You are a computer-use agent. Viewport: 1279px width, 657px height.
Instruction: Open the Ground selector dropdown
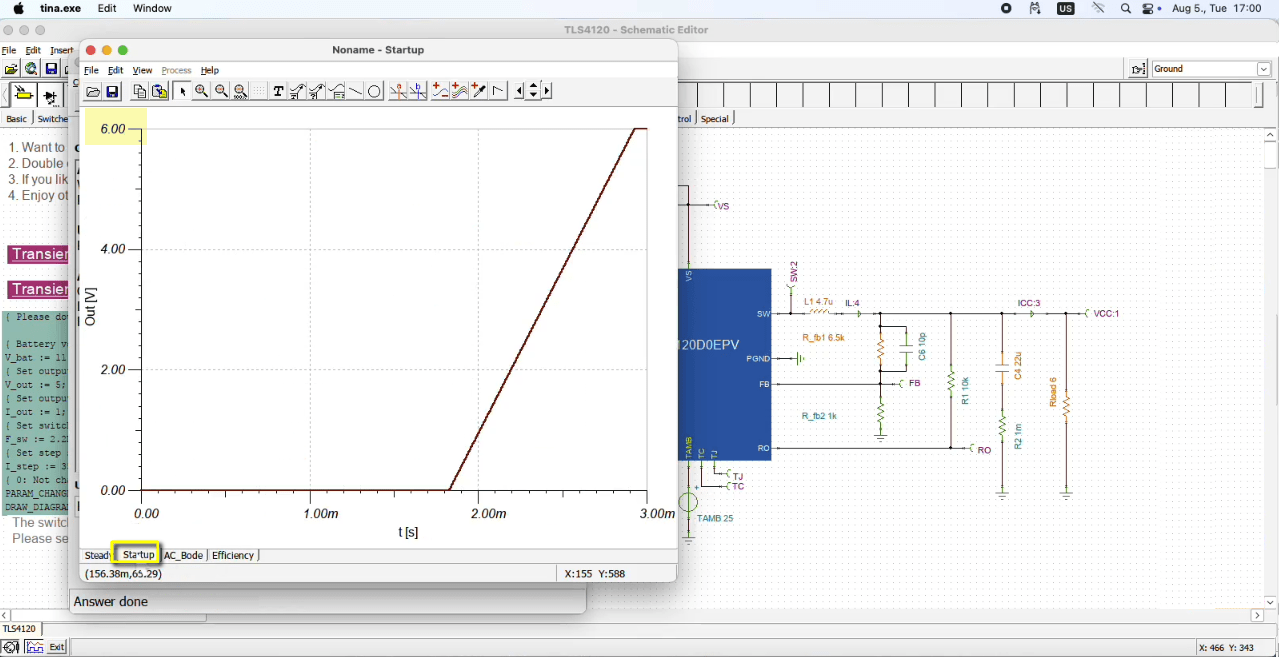(1263, 69)
